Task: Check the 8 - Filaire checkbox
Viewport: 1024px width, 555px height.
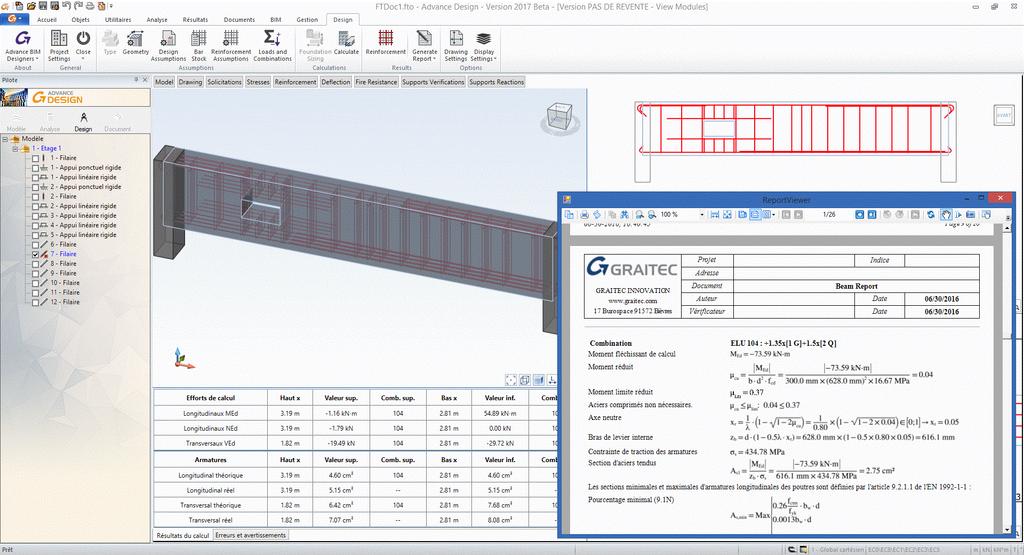Action: pyautogui.click(x=35, y=264)
